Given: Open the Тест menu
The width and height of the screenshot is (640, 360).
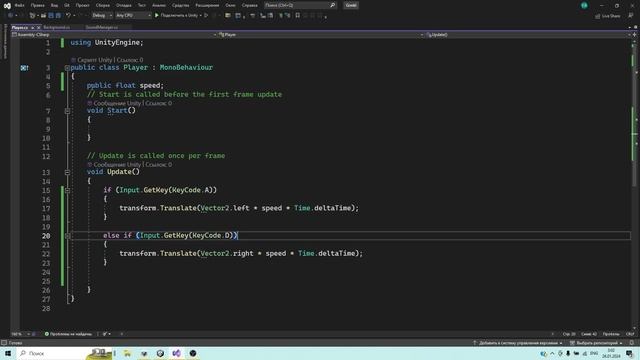Looking at the screenshot, I should coord(141,5).
